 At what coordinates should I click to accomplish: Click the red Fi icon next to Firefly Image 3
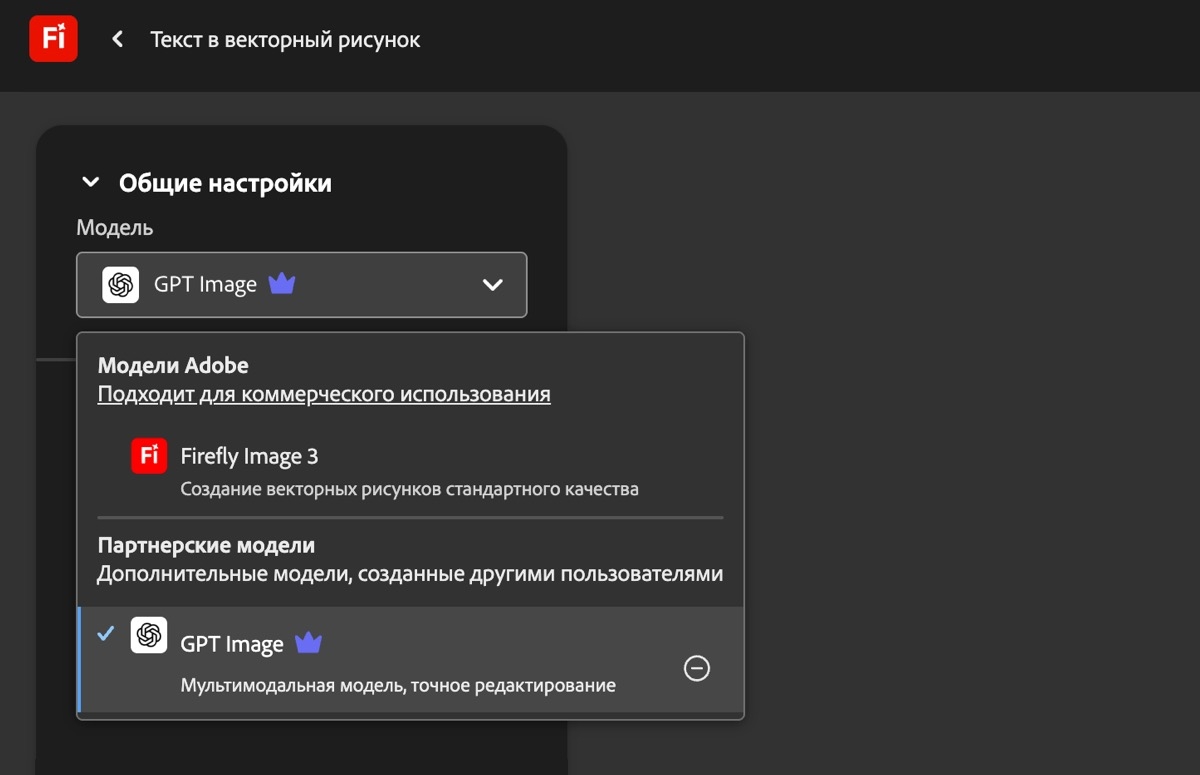149,455
